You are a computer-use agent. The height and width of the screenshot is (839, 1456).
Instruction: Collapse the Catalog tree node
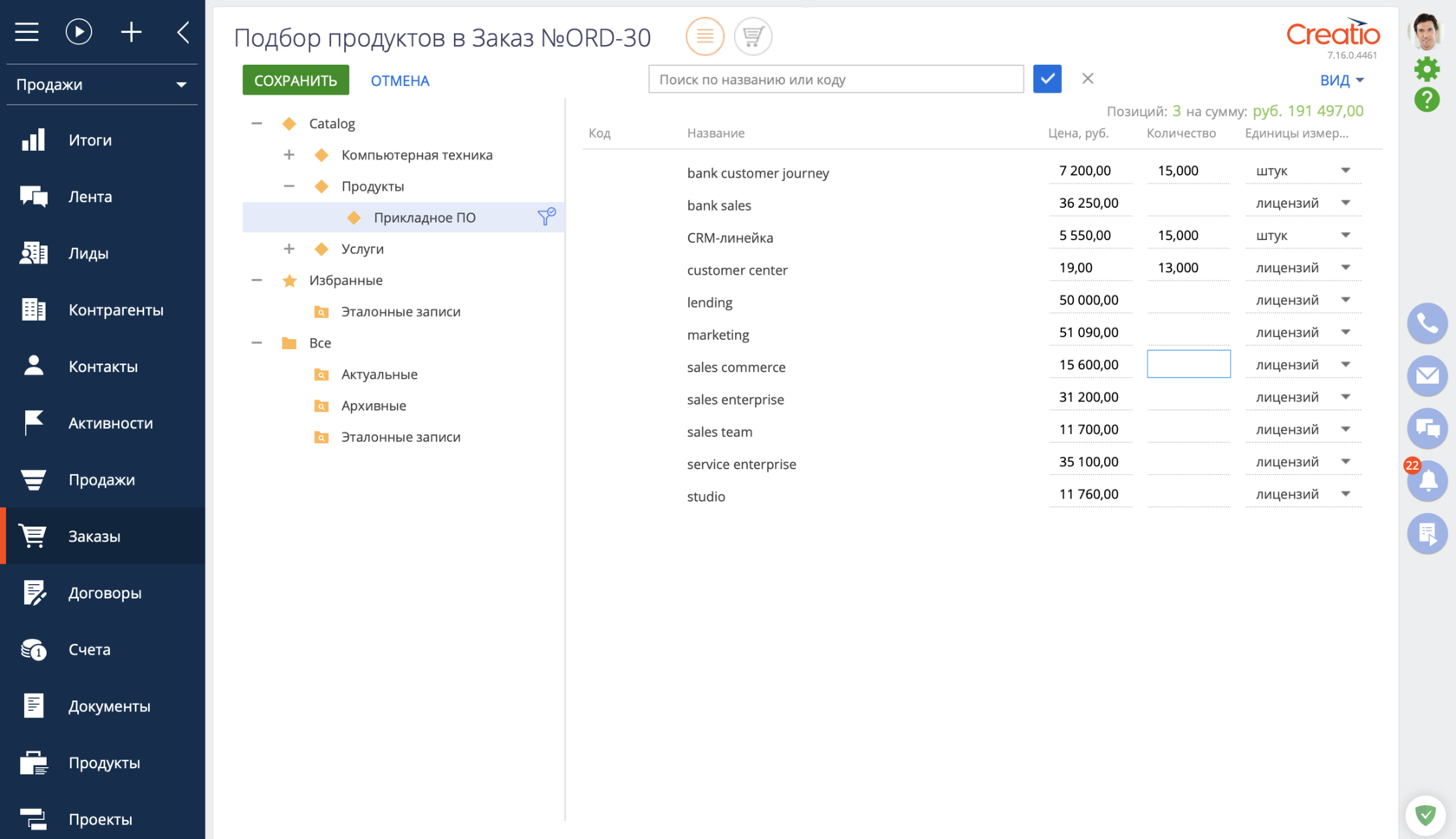click(x=257, y=124)
